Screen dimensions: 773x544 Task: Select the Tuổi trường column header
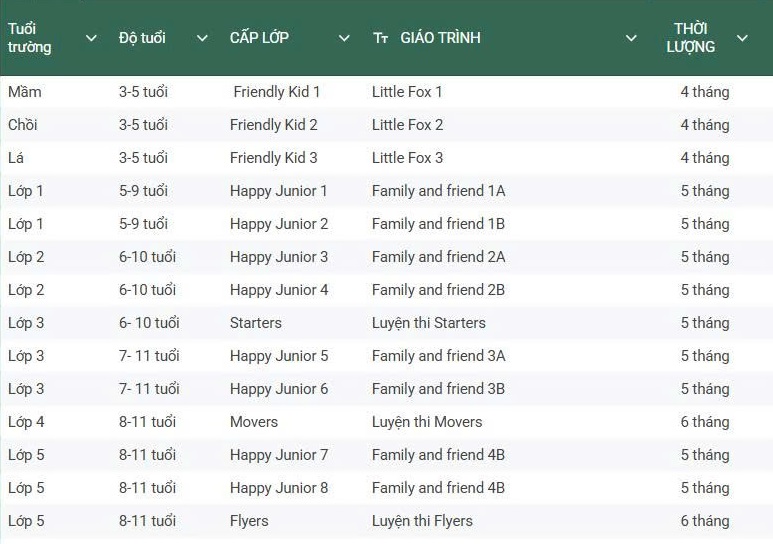[30, 37]
